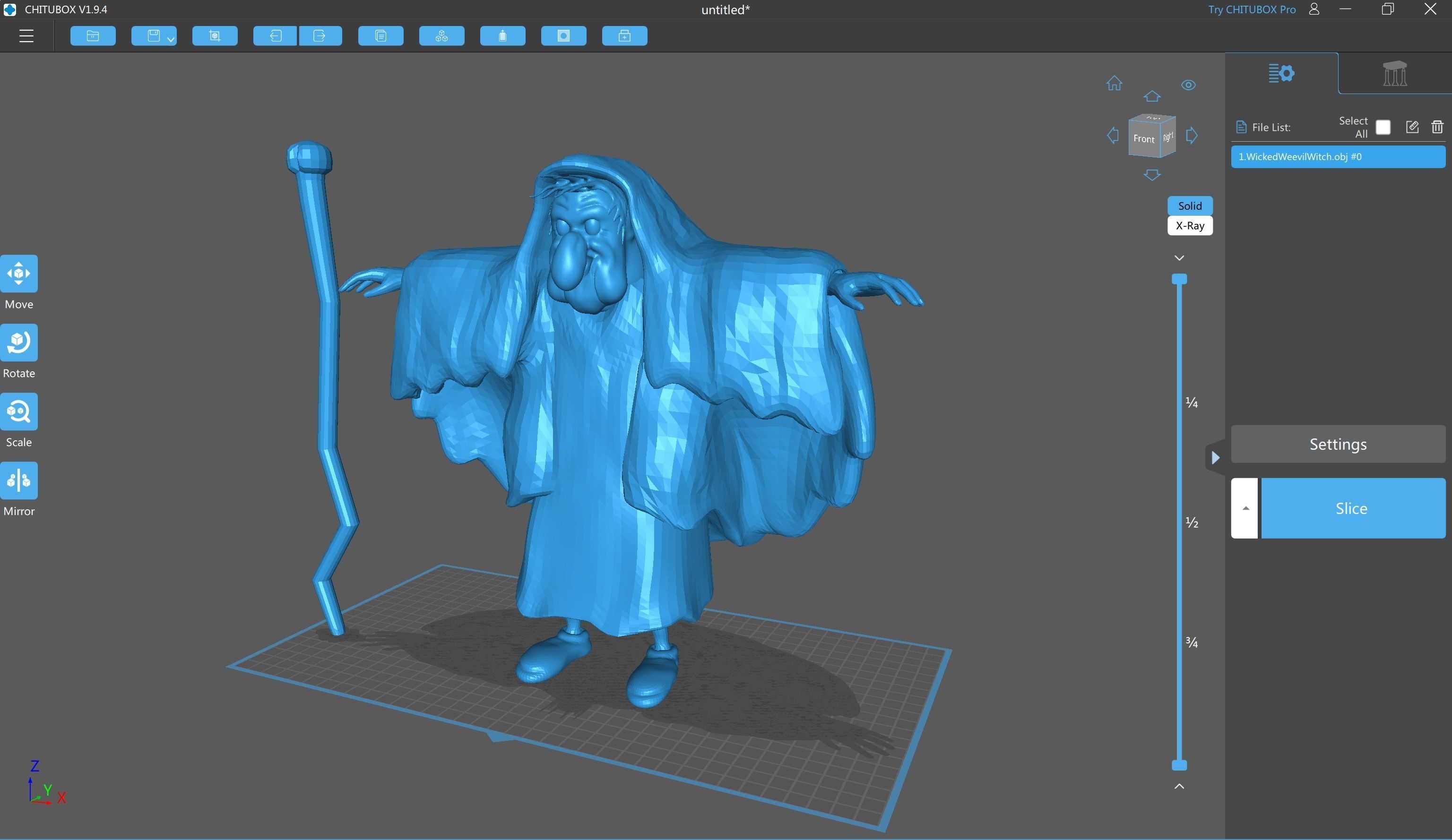This screenshot has width=1452, height=840.
Task: Click the Slice button
Action: pos(1353,508)
